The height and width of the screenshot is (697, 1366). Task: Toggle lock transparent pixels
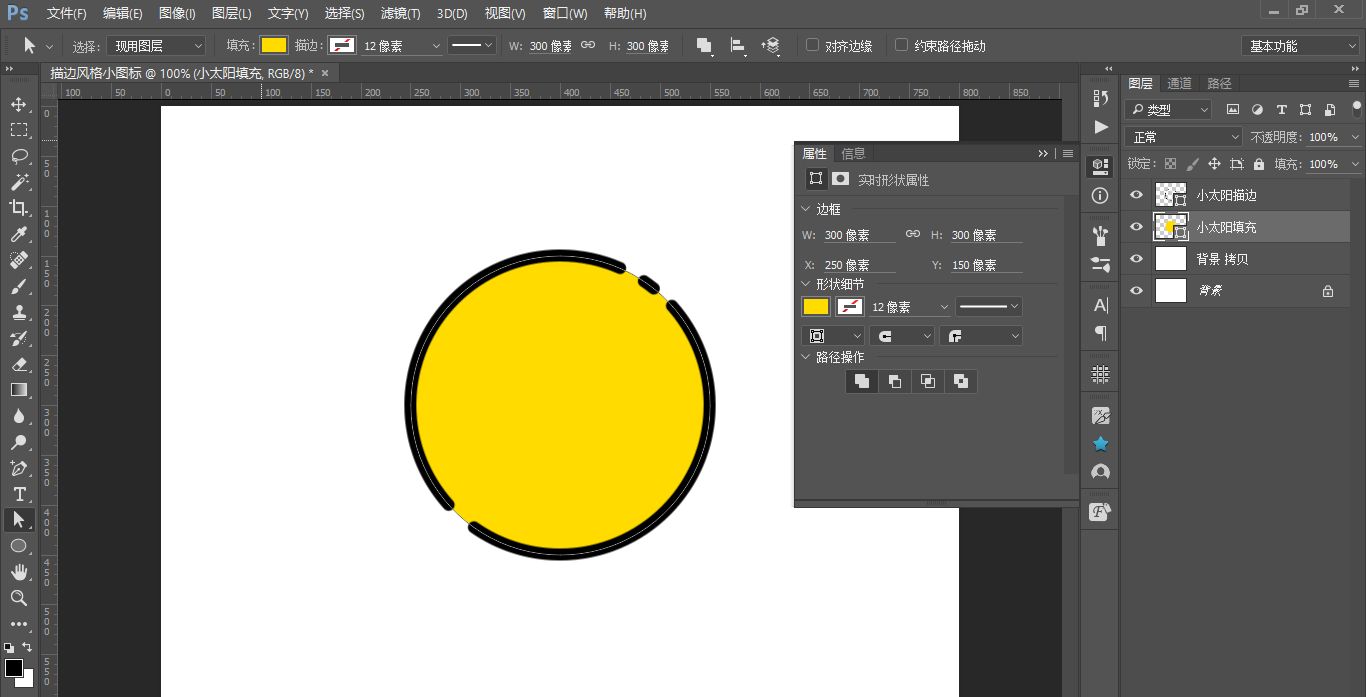(1170, 164)
